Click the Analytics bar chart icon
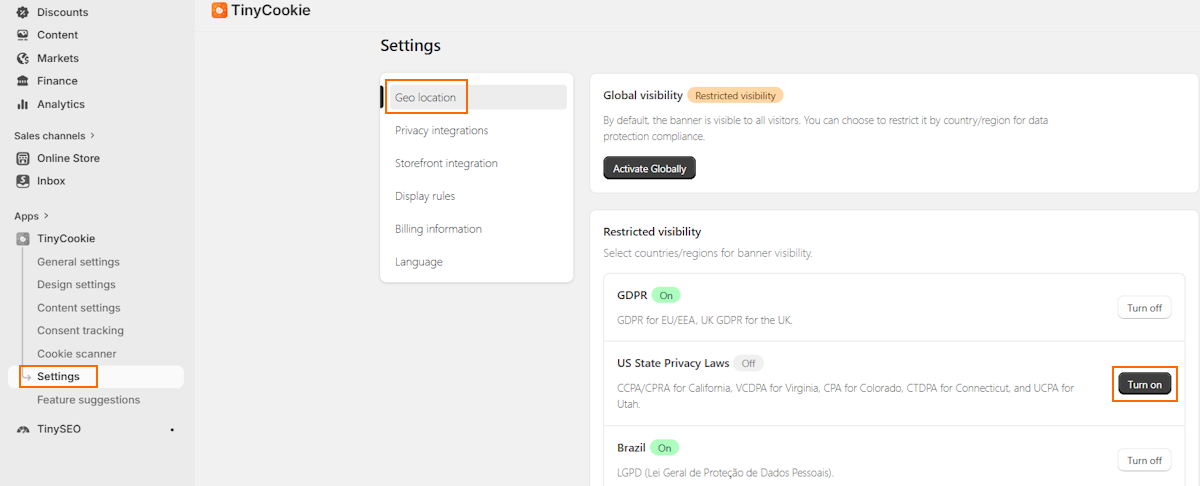 click(x=23, y=104)
